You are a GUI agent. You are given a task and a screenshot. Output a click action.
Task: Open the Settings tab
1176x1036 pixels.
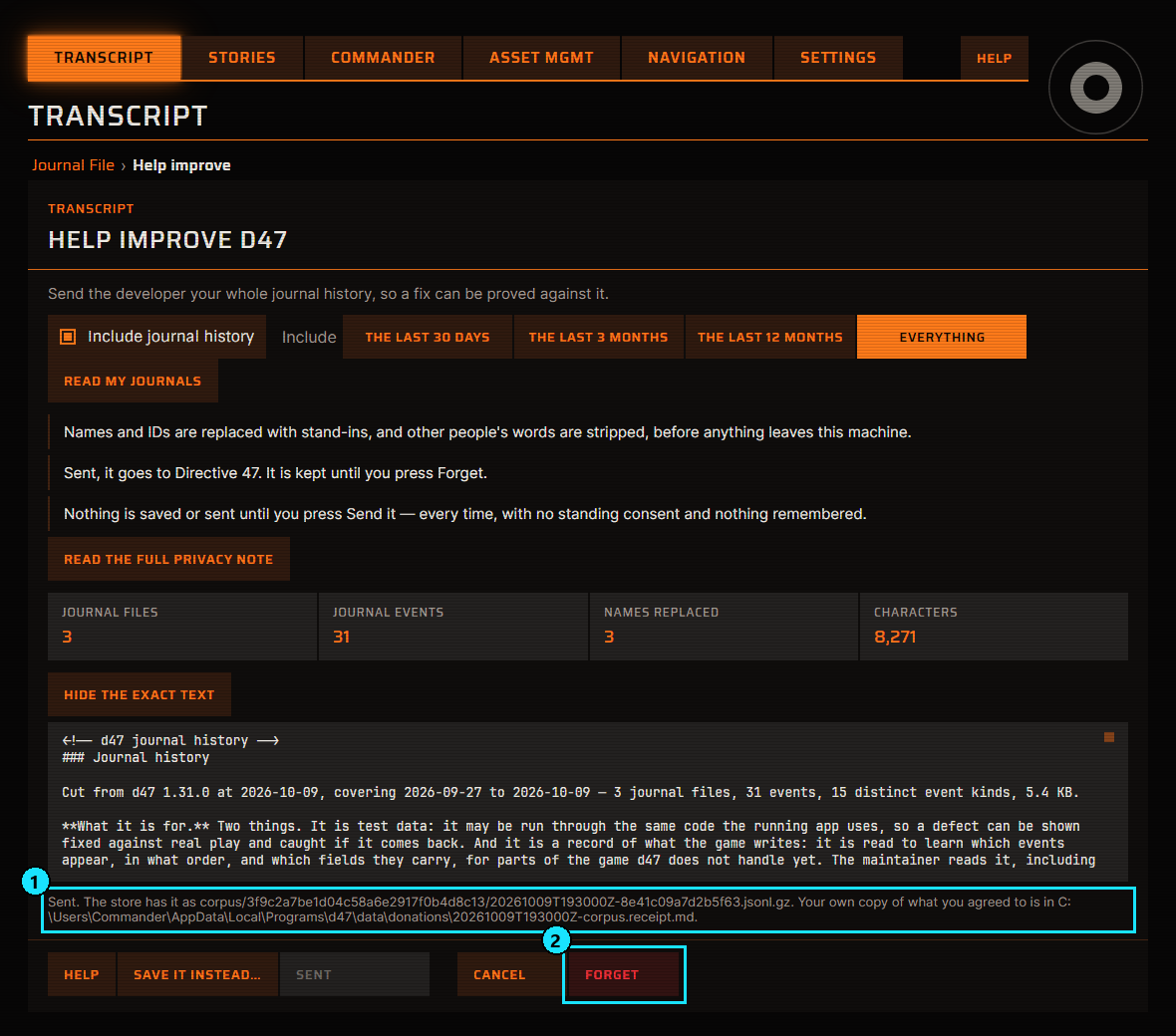838,58
